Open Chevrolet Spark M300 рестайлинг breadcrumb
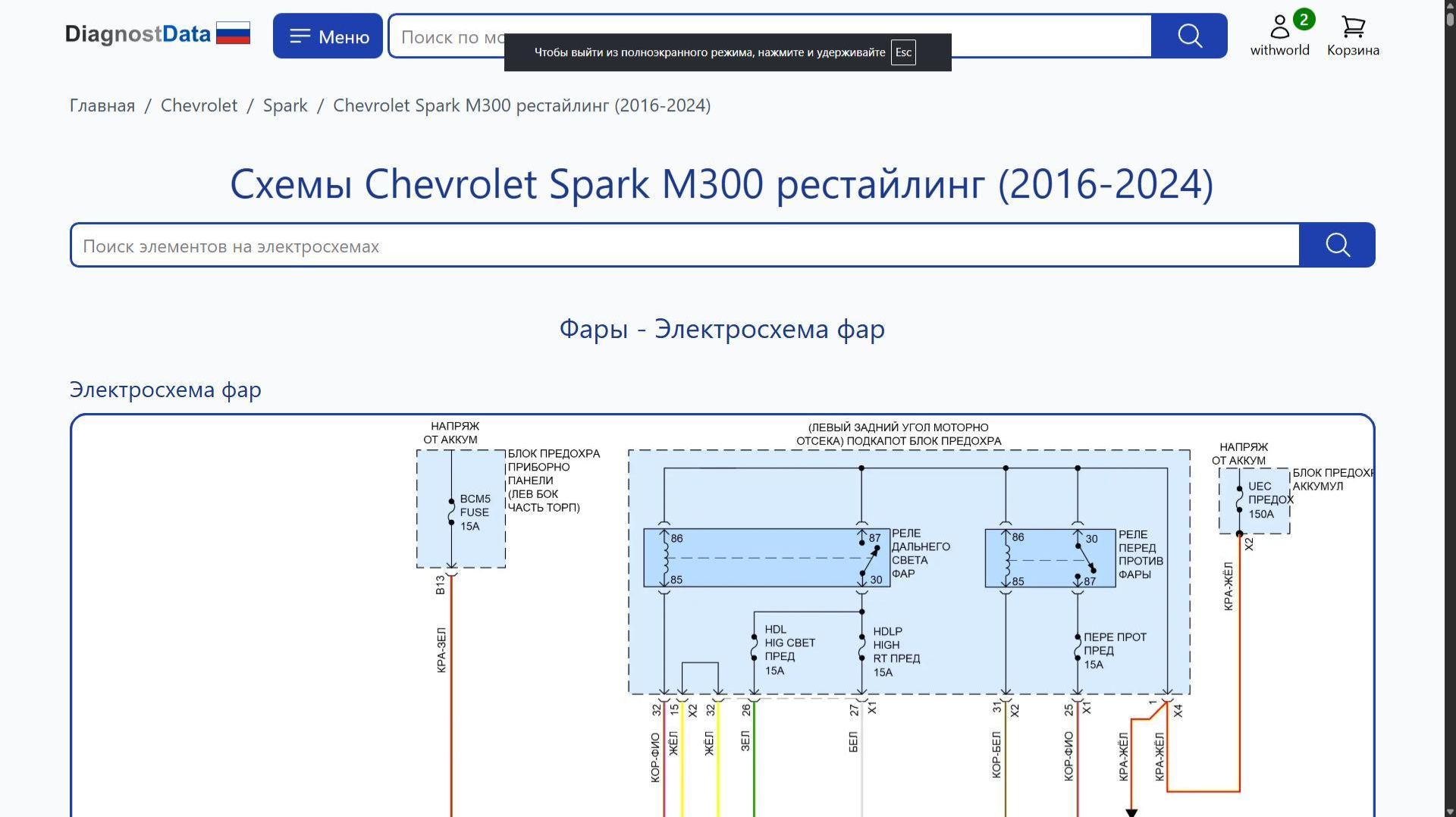Image resolution: width=1456 pixels, height=817 pixels. click(x=522, y=105)
